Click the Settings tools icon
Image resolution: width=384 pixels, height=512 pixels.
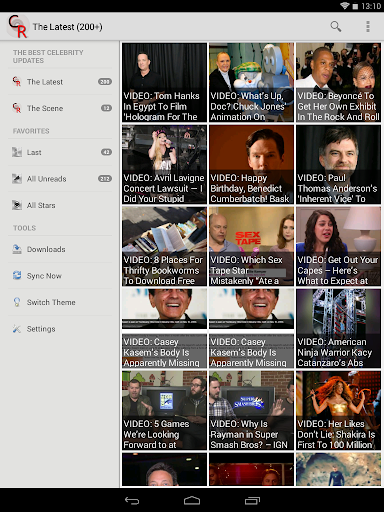coord(17,329)
